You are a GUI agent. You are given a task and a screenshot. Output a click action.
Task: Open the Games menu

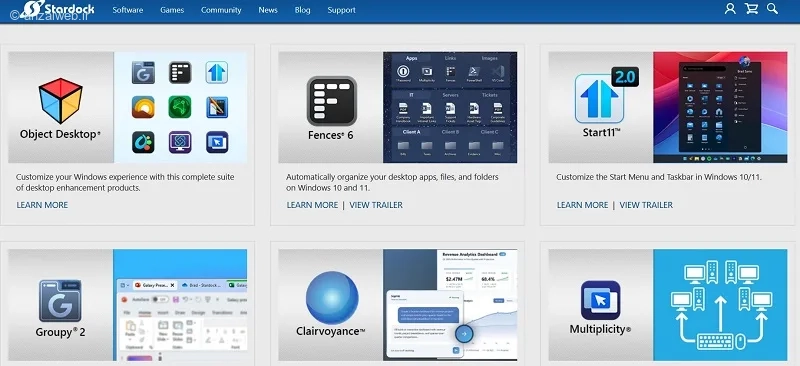[172, 10]
